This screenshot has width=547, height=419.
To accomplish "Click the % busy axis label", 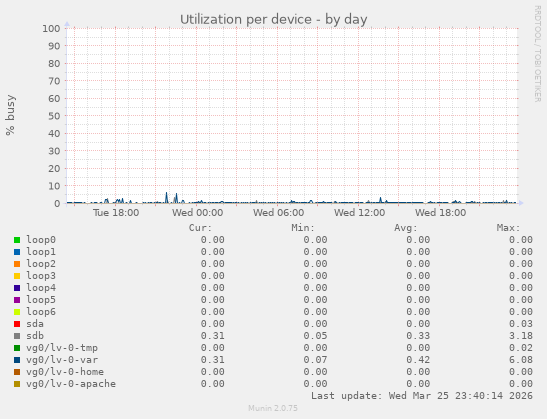I will pyautogui.click(x=10, y=115).
